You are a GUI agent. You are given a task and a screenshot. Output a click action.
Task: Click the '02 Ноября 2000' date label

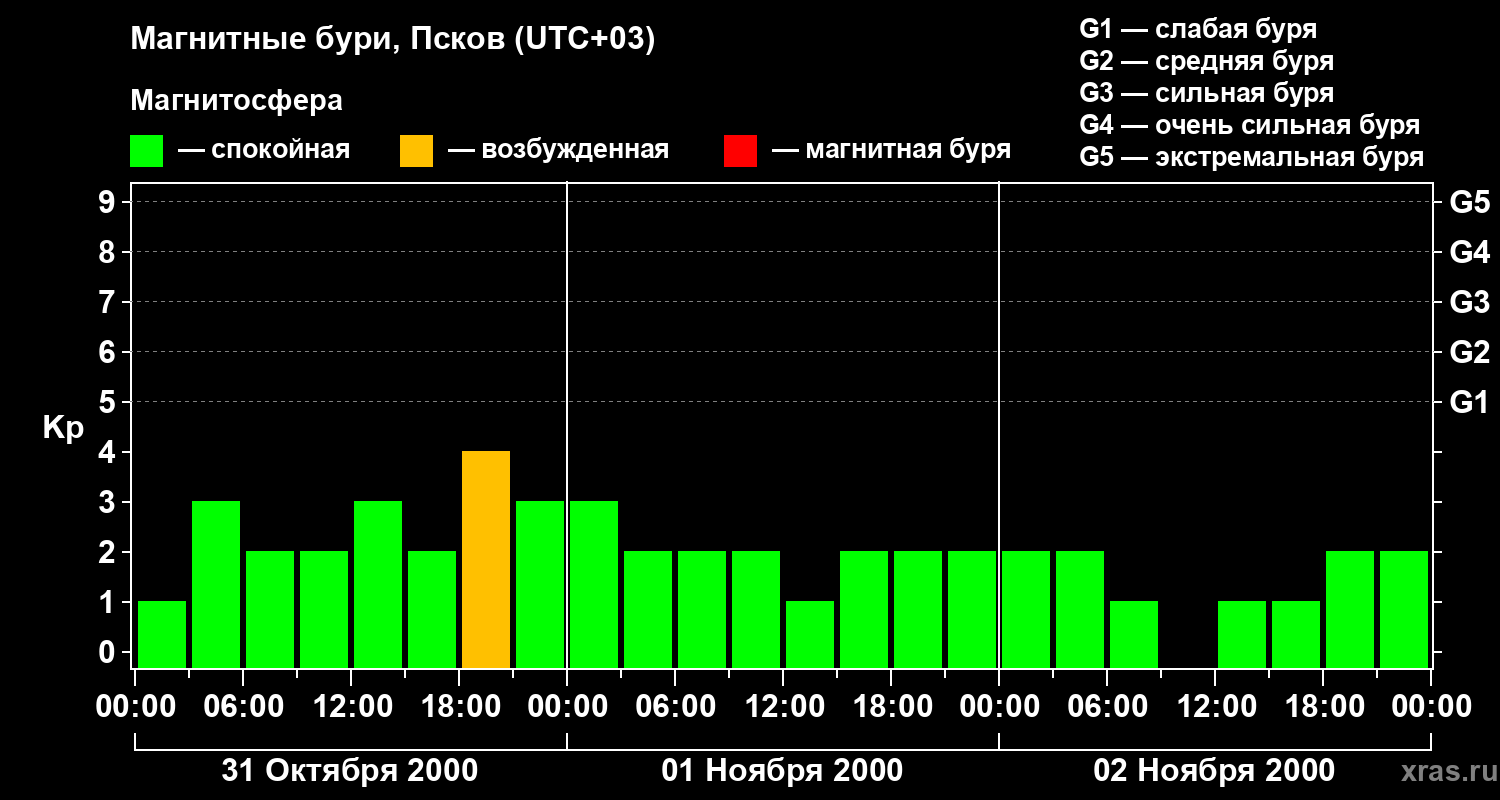pos(1214,771)
